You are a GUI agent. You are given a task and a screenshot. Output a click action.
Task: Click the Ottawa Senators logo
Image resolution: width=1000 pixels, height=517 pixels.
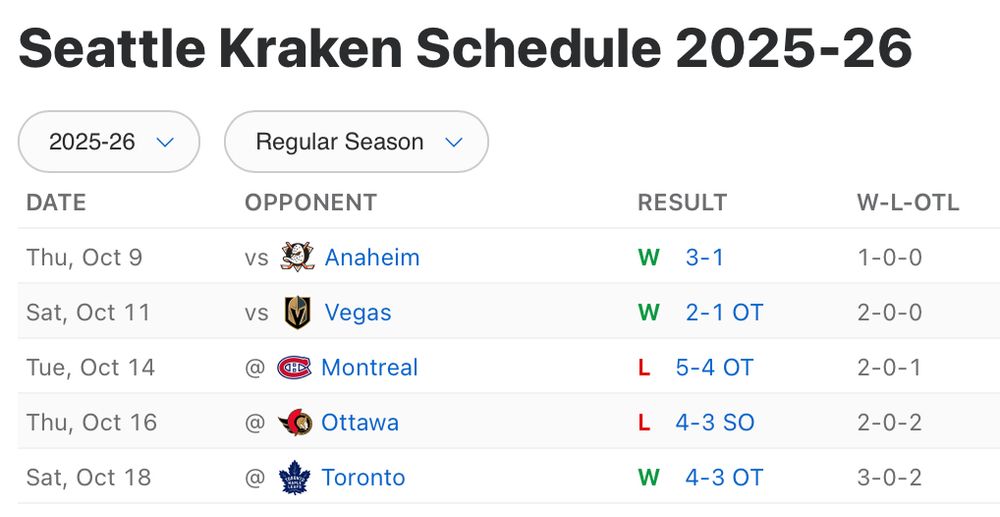[295, 422]
